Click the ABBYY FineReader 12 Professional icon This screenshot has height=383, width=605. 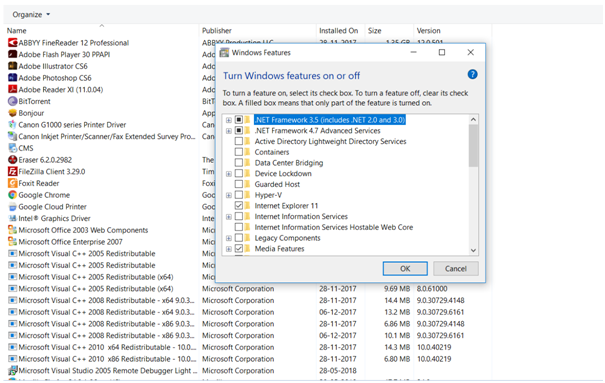13,42
